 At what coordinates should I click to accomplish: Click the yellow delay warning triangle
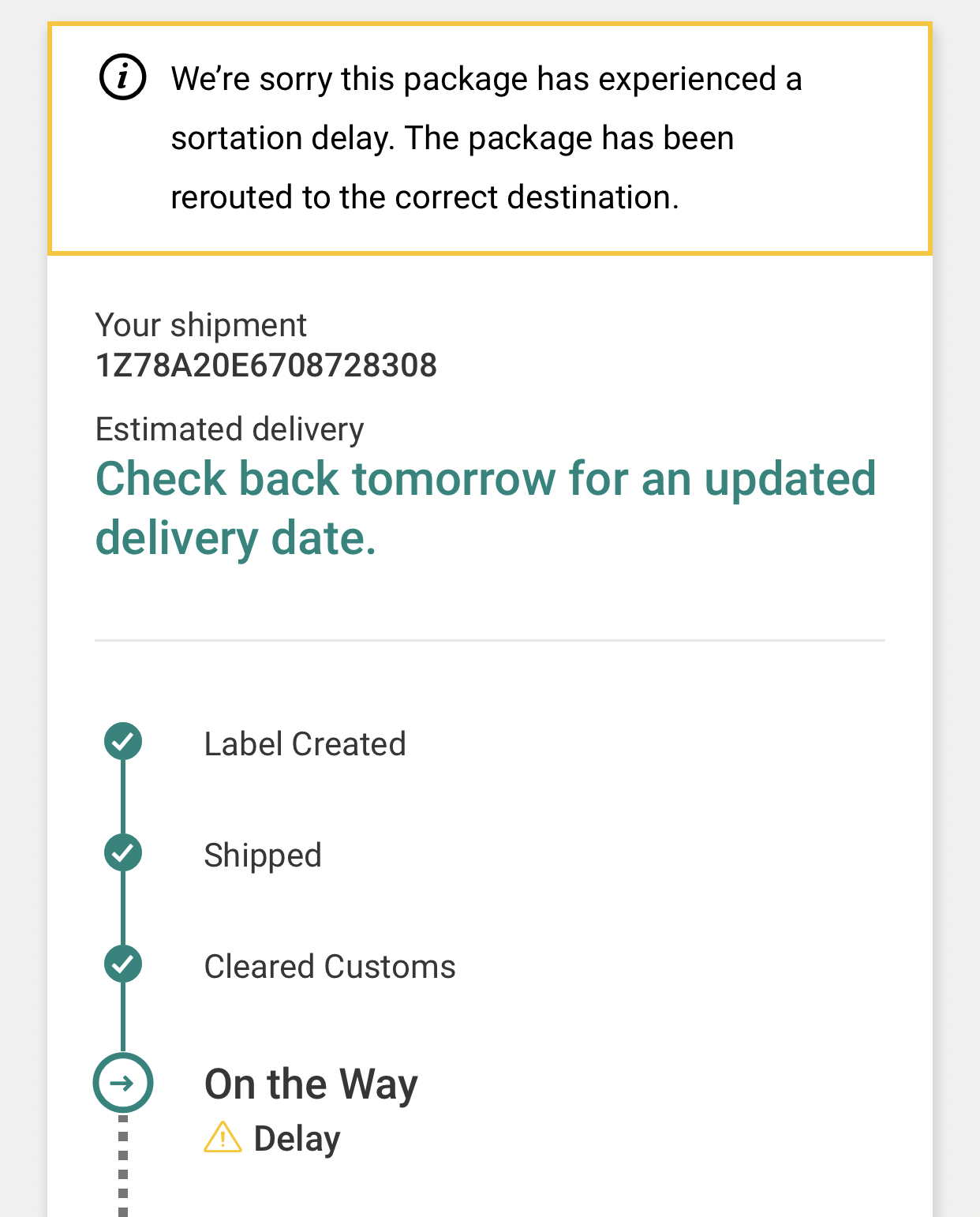point(223,1138)
